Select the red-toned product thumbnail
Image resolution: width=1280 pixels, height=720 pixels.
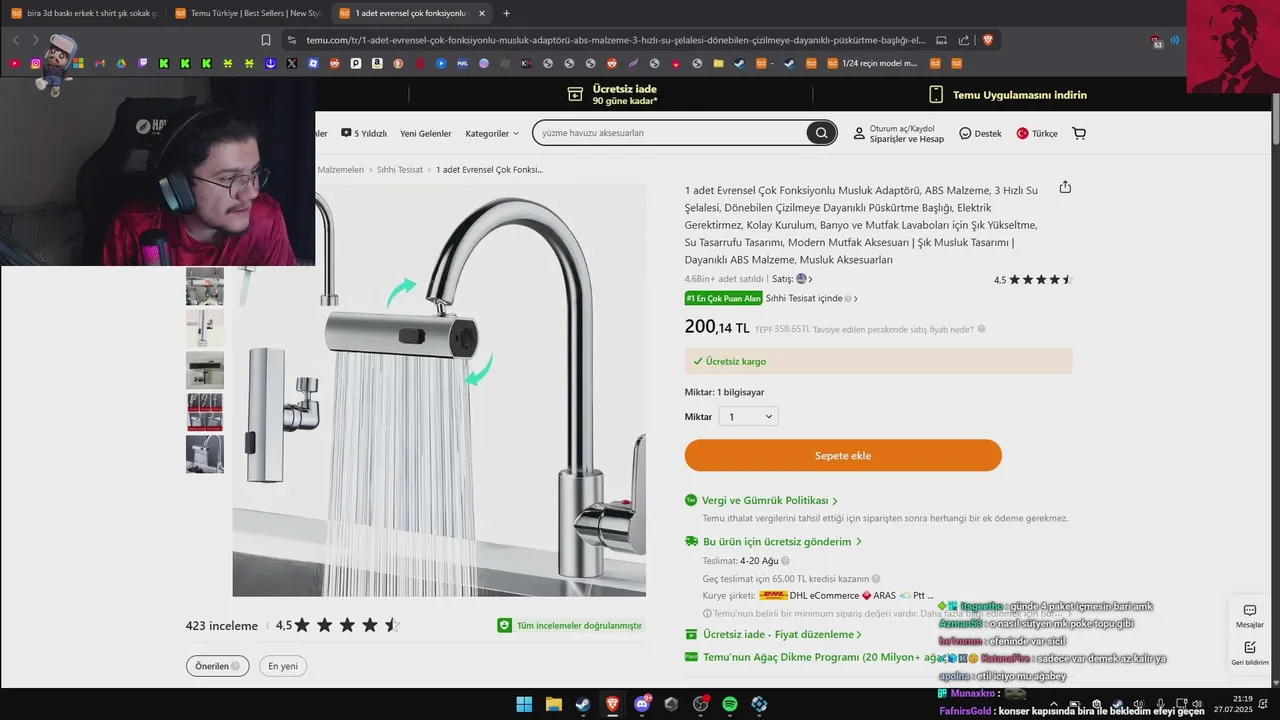point(205,412)
